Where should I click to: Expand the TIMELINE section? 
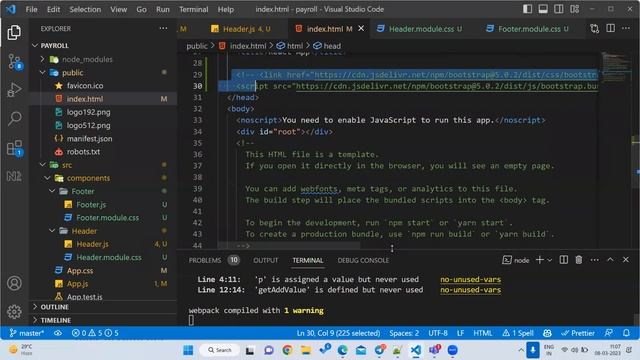coord(56,320)
